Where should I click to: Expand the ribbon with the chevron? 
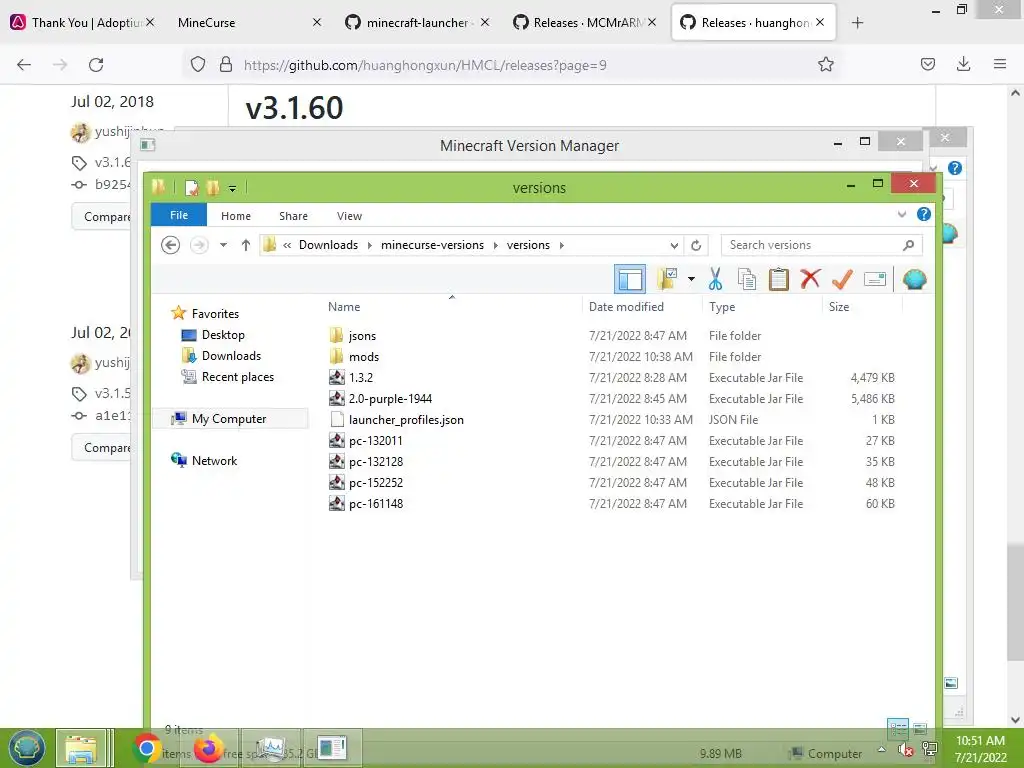pyautogui.click(x=902, y=214)
